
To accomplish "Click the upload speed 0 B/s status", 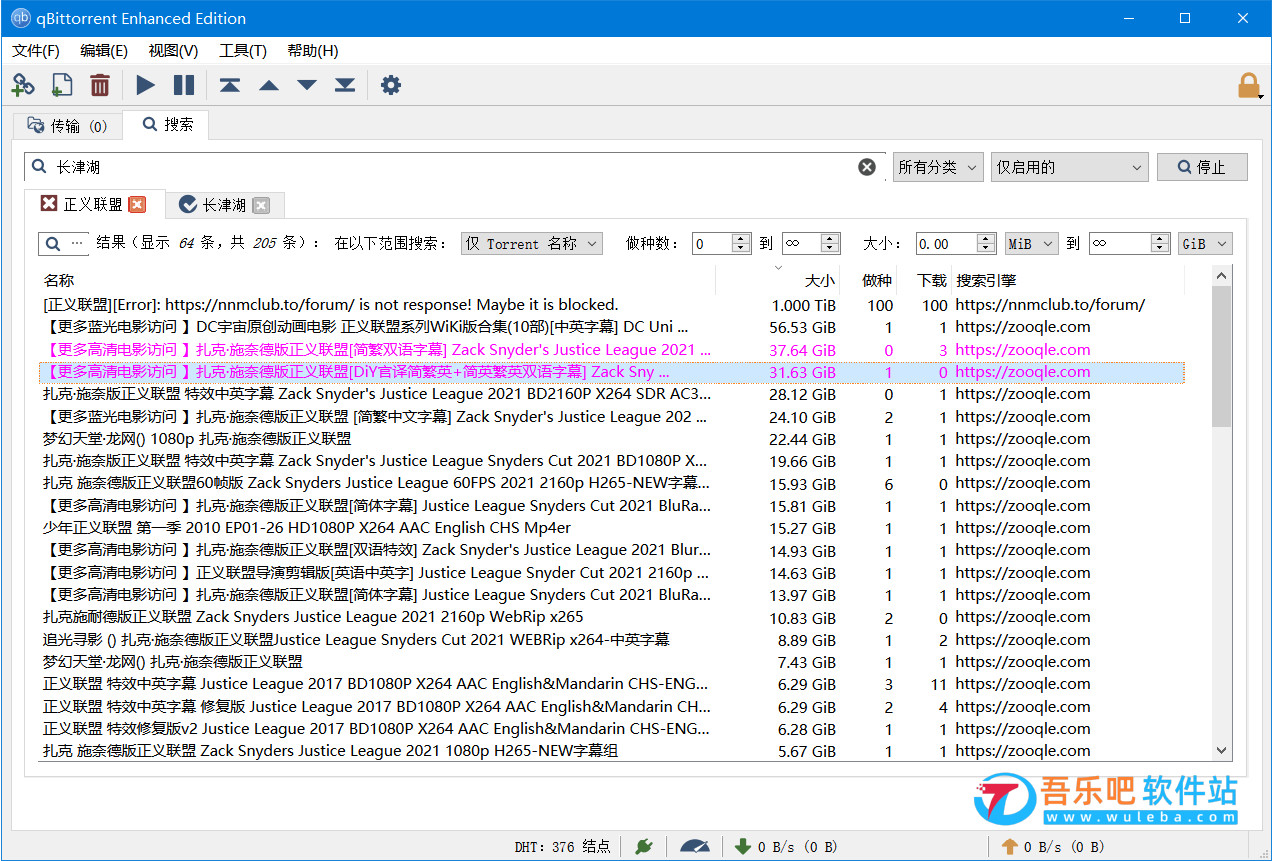I will point(1053,847).
